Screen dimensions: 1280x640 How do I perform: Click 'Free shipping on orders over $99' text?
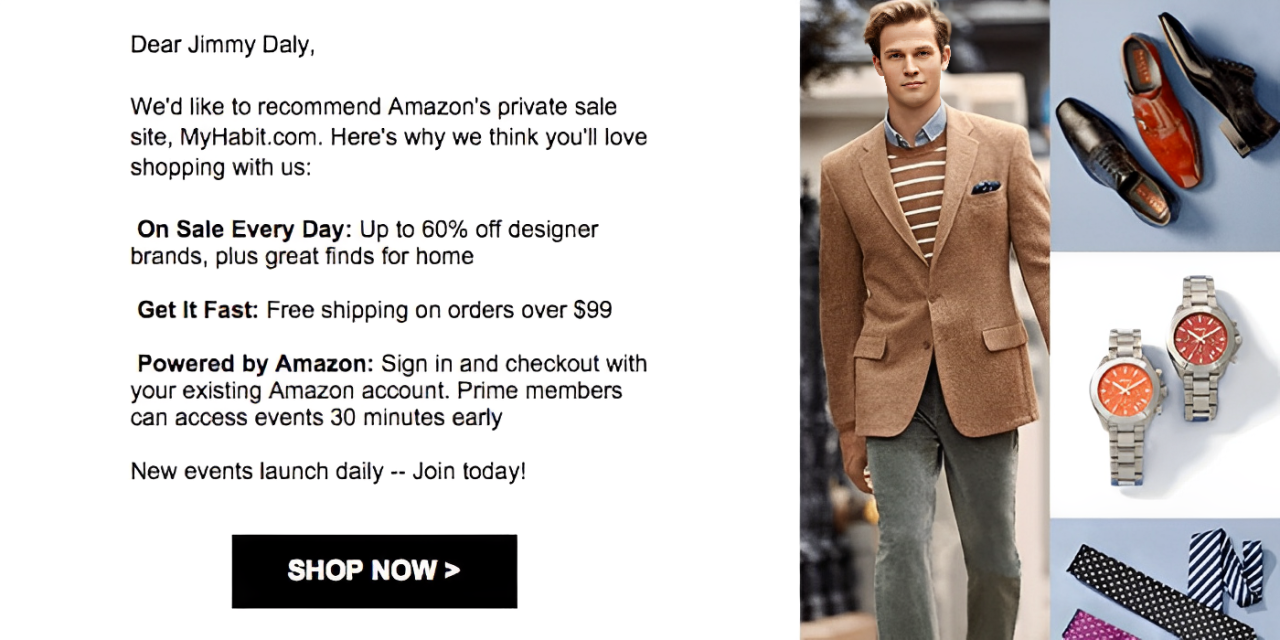click(x=439, y=310)
